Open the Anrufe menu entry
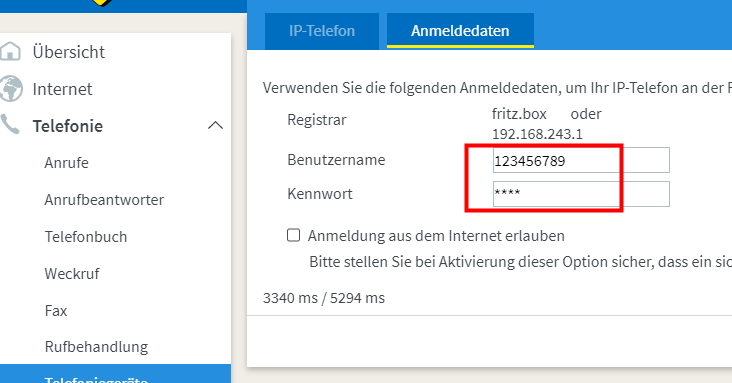The width and height of the screenshot is (732, 383). point(66,163)
